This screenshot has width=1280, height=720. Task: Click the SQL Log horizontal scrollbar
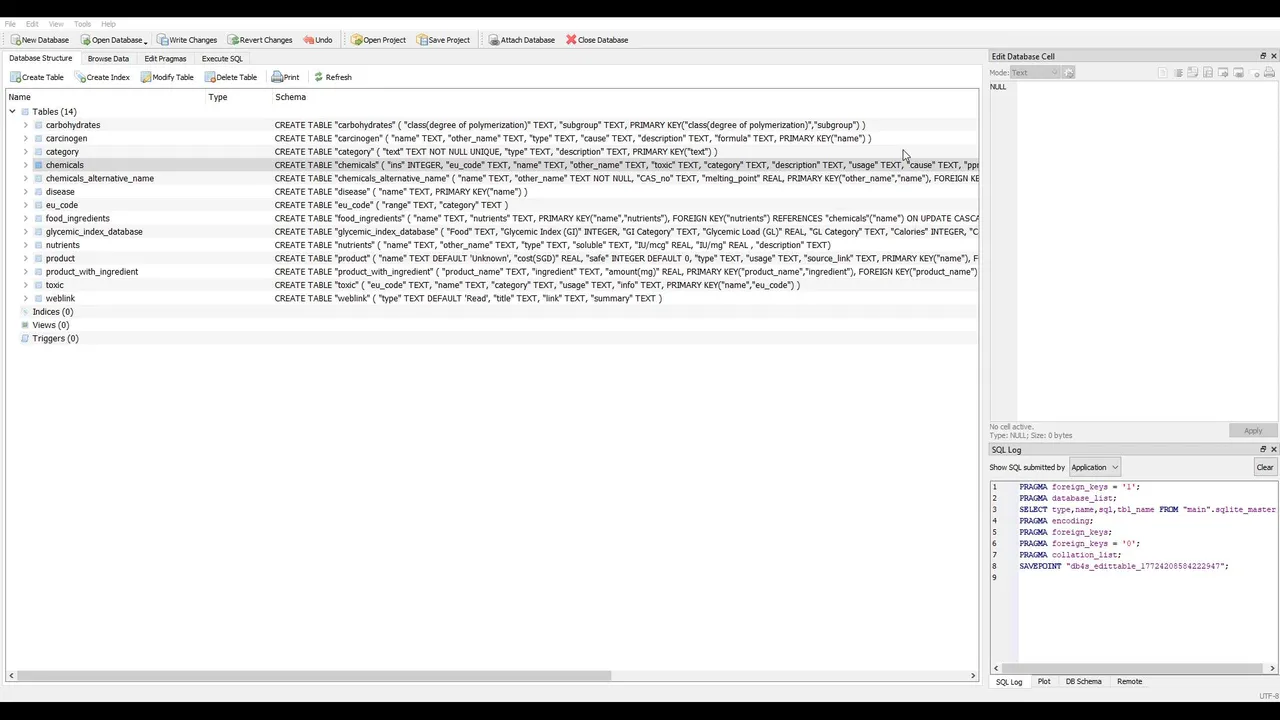pos(1134,668)
